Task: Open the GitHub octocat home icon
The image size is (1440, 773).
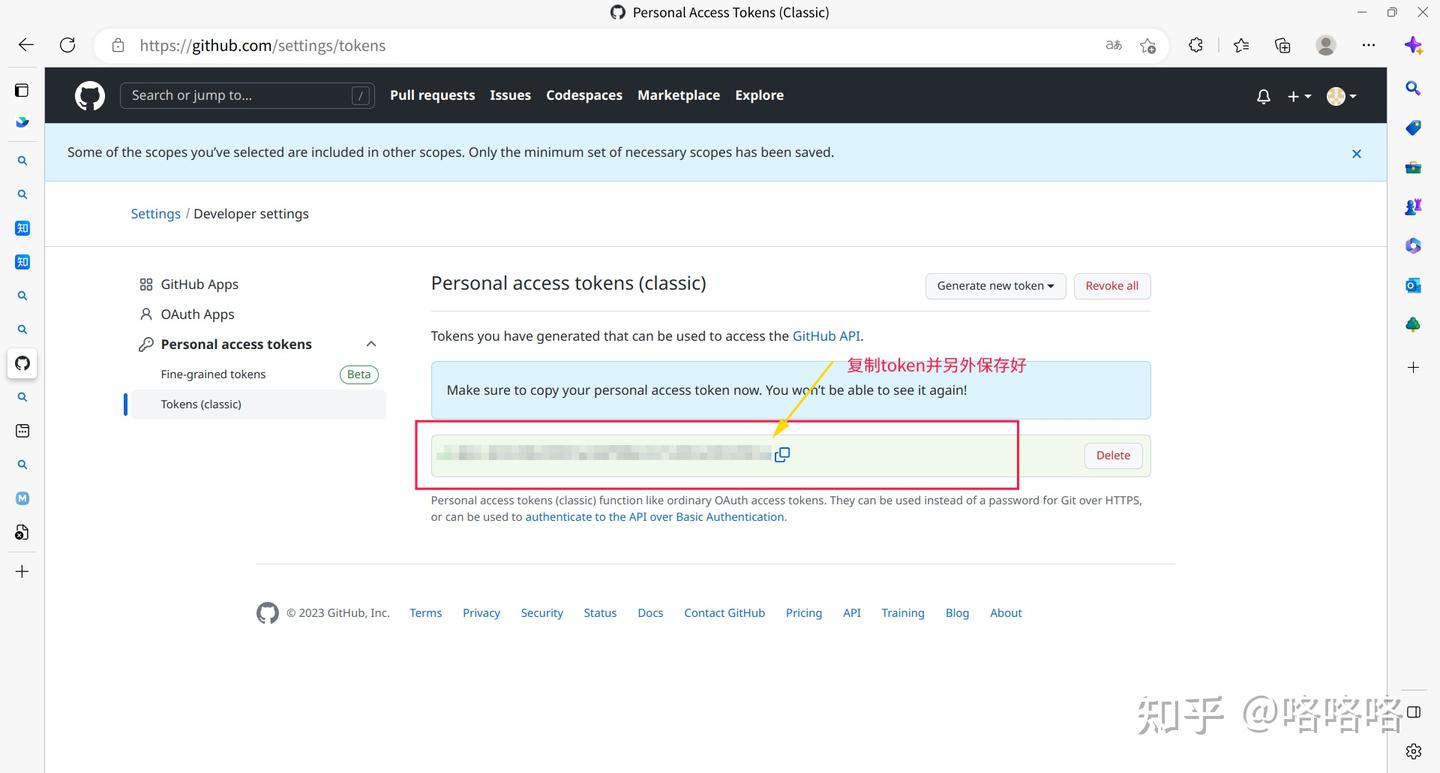Action: click(89, 95)
